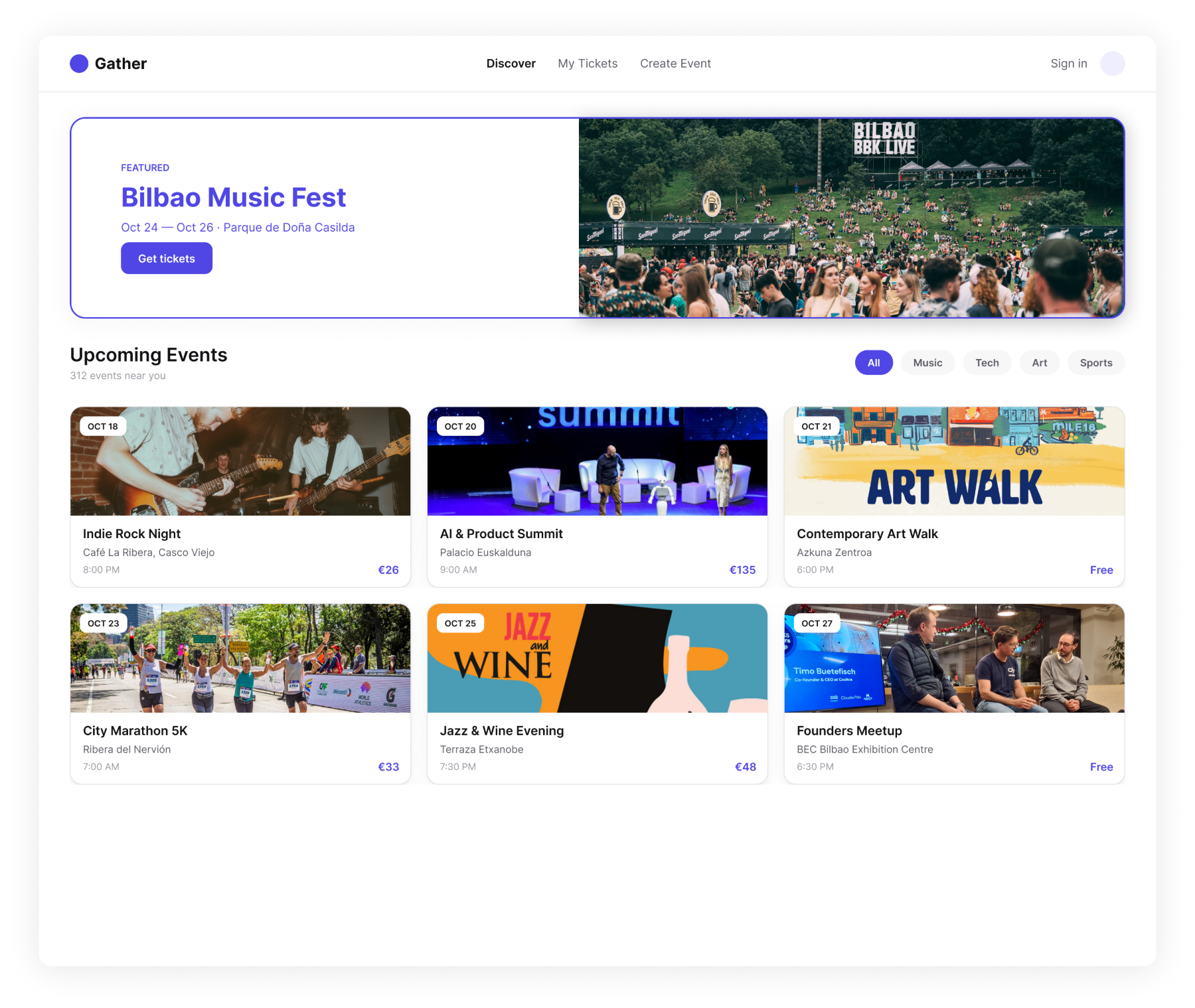Click the Founders Meetup title
1195x1008 pixels.
(x=849, y=731)
